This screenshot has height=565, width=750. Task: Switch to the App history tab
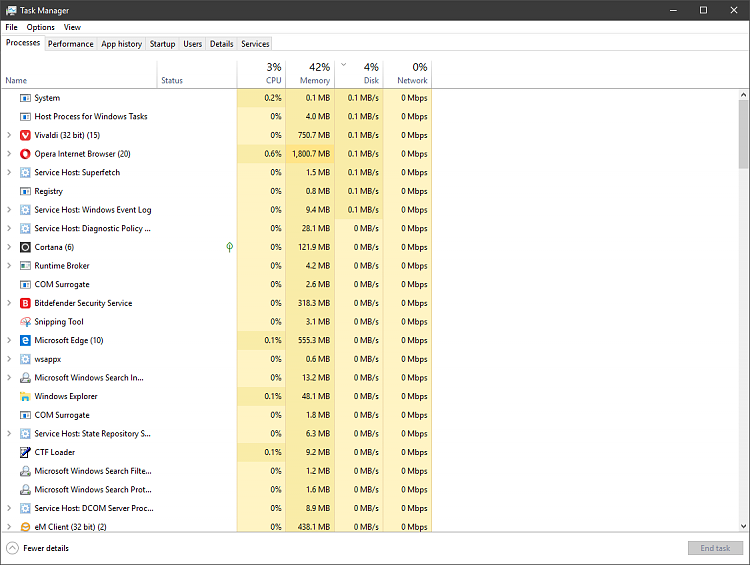pos(121,44)
